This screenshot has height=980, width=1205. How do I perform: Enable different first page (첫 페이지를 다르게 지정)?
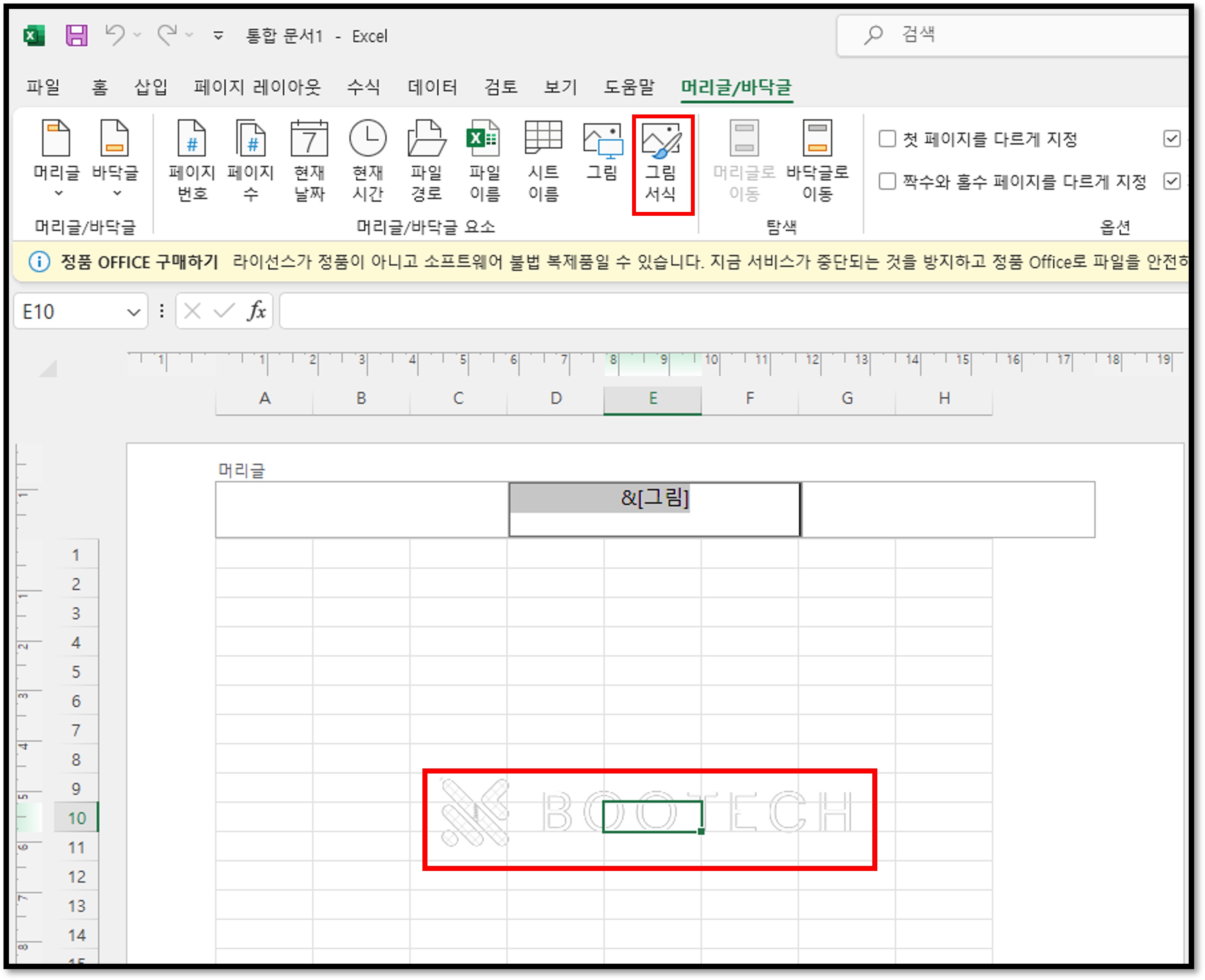click(887, 139)
